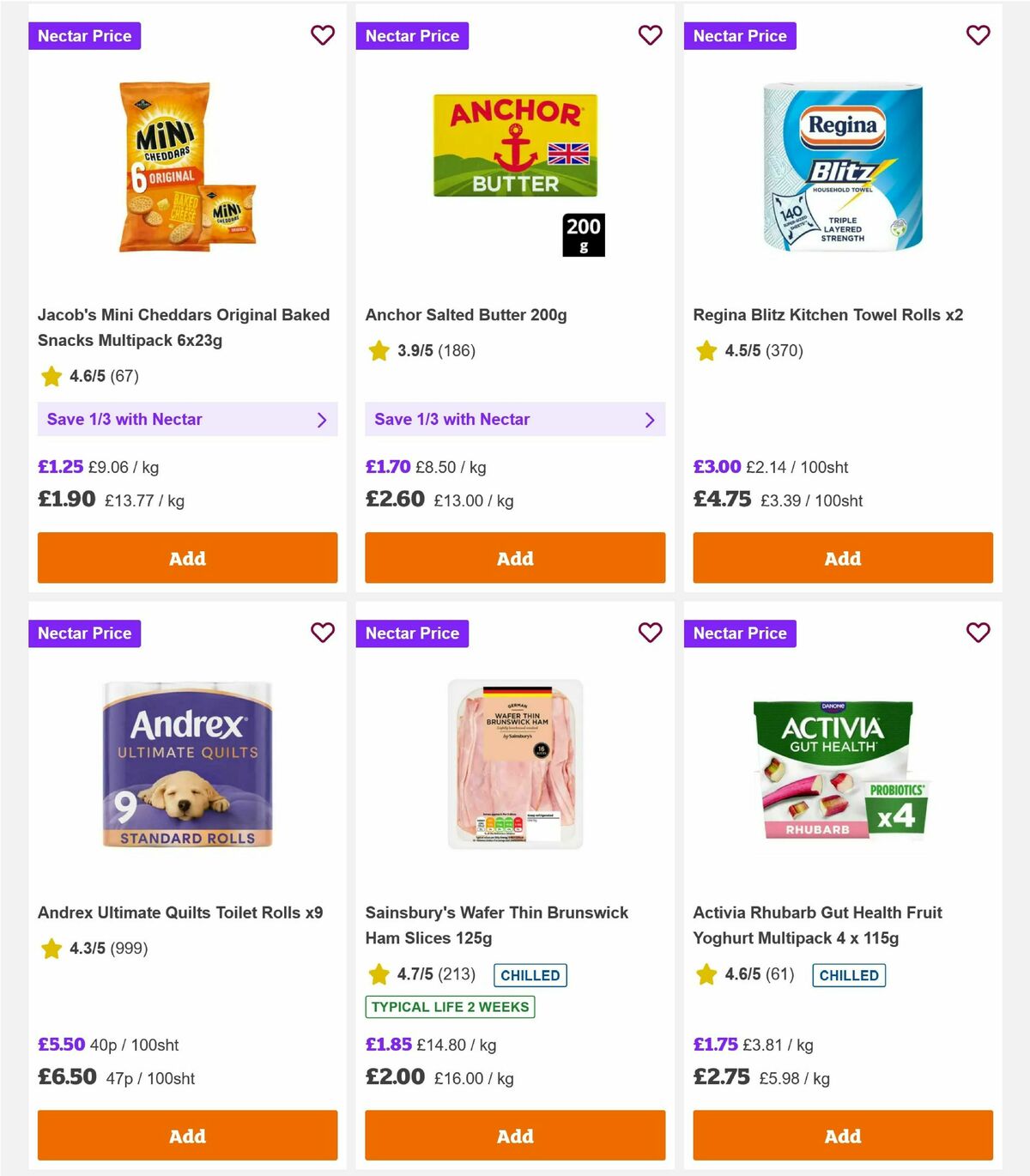Select the CHILLED label on Brunswick Ham
Image resolution: width=1030 pixels, height=1176 pixels.
point(530,975)
